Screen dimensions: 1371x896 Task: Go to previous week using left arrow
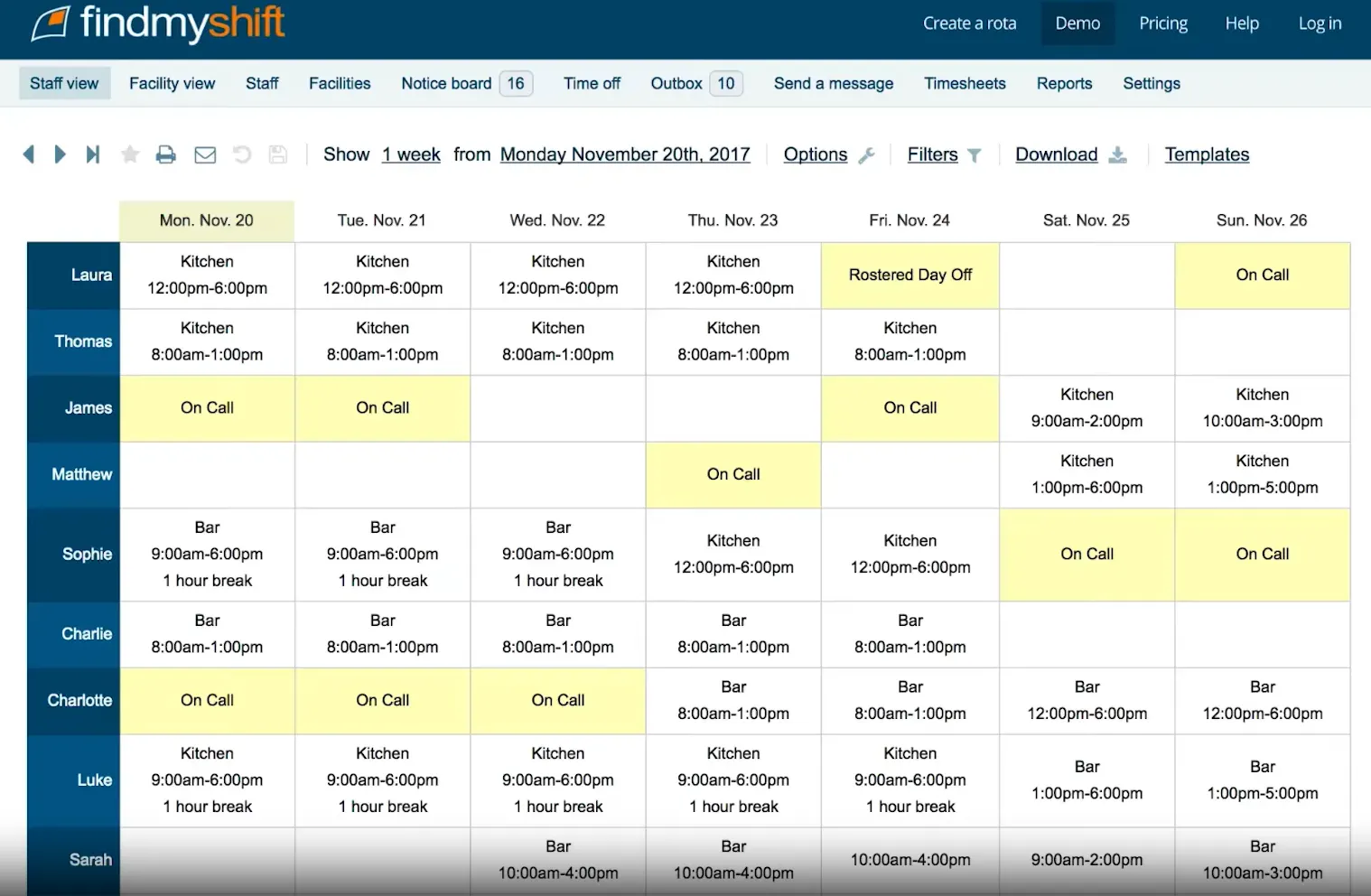click(29, 154)
